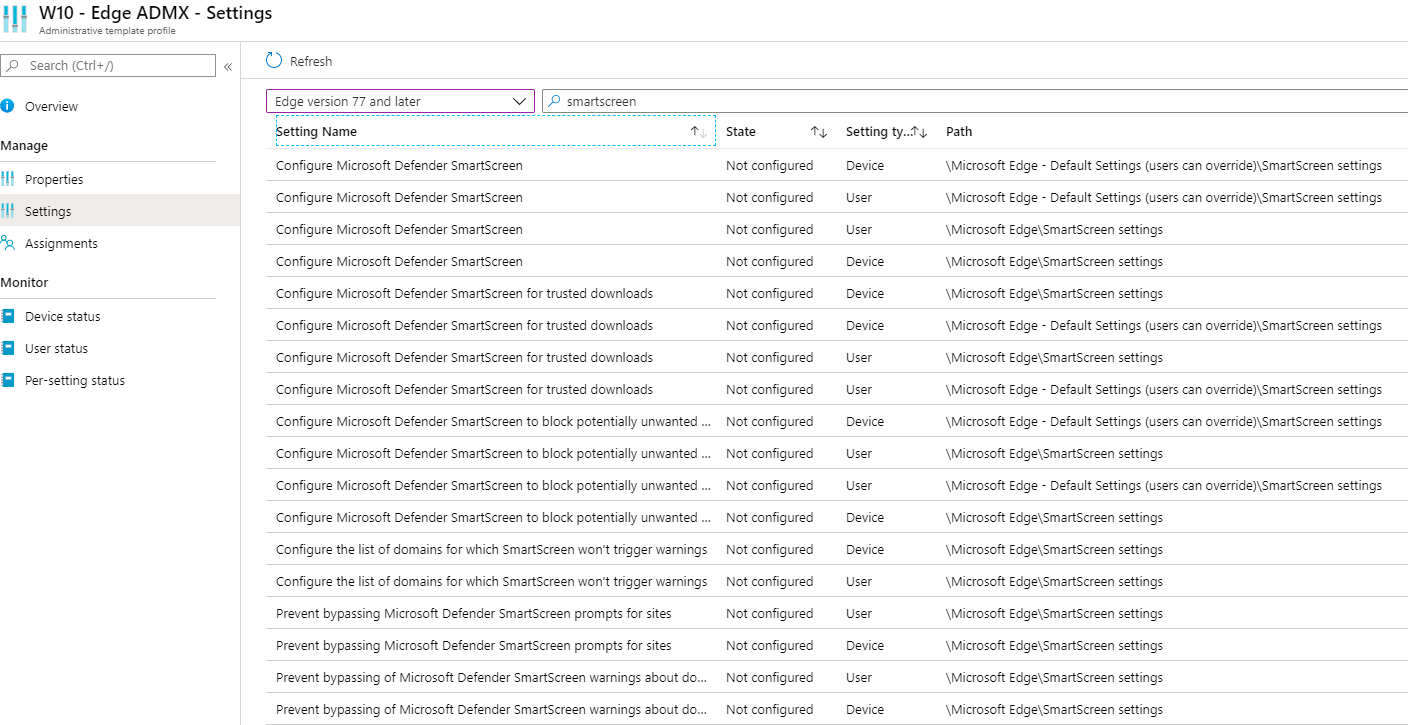Screen dimensions: 1408x725
Task: Click the Properties sliders icon
Action: click(x=8, y=179)
